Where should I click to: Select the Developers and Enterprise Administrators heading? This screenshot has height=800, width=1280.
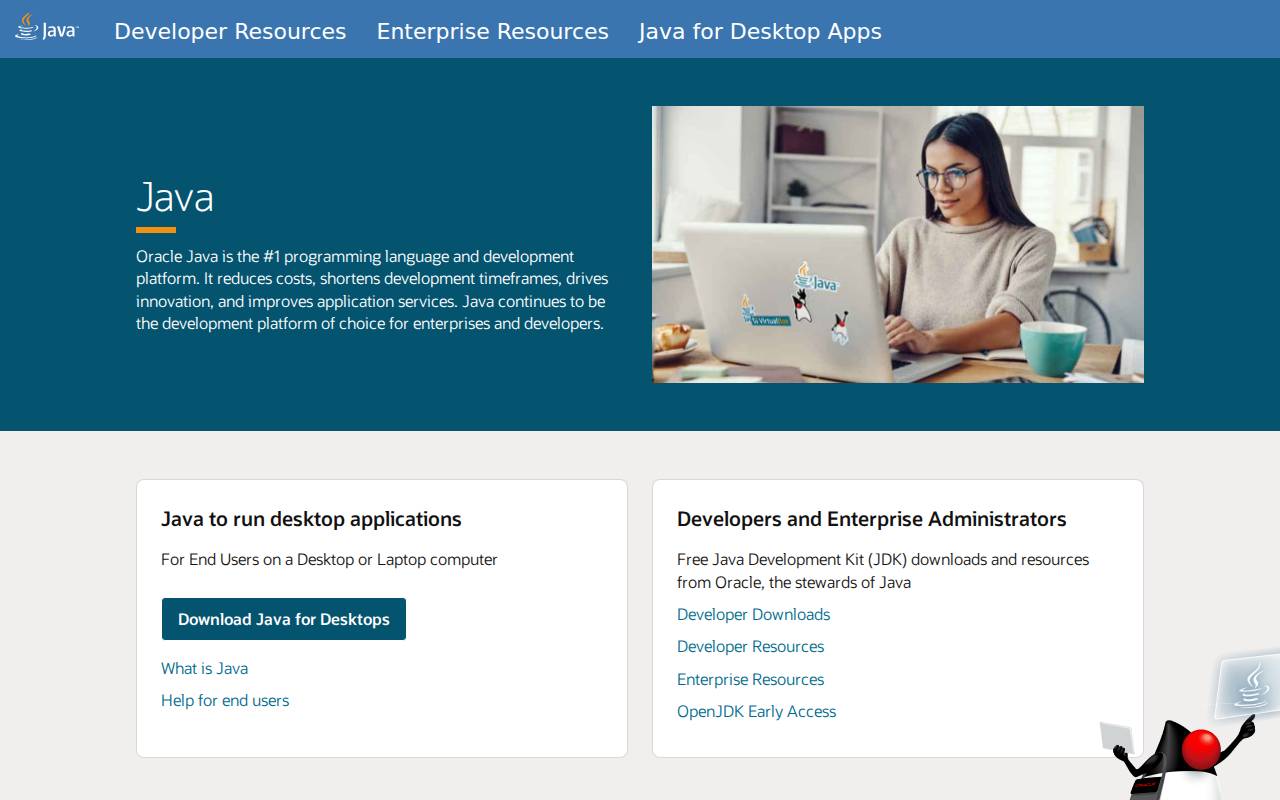[x=872, y=519]
